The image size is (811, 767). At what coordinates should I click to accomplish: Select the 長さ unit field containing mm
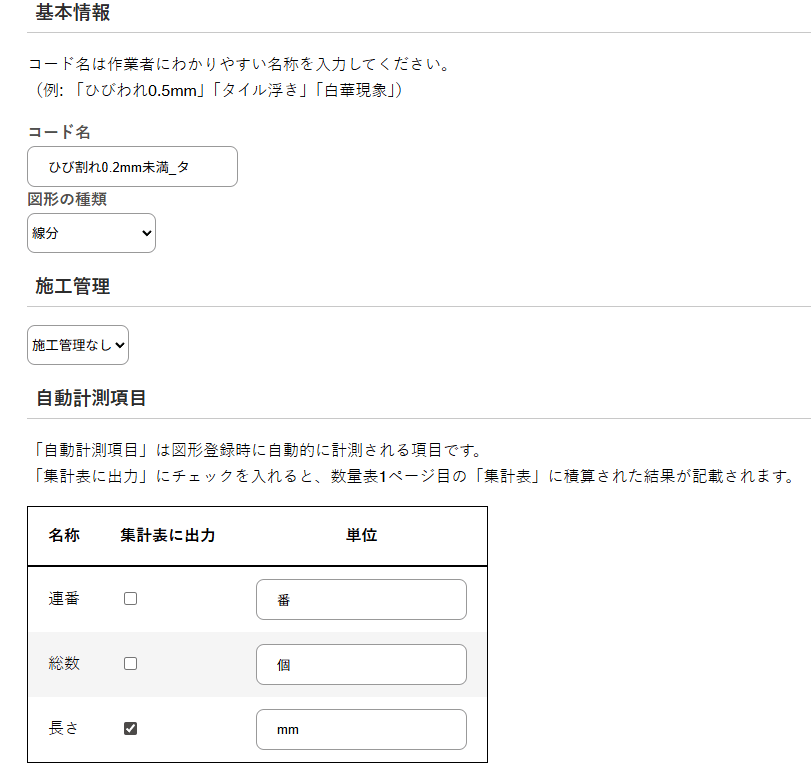(x=361, y=729)
